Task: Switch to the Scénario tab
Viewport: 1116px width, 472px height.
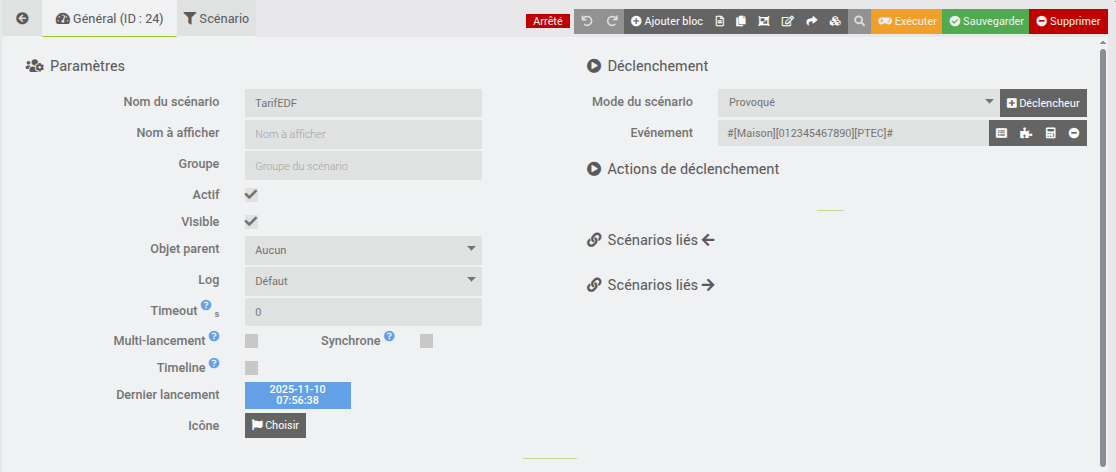Action: click(x=217, y=19)
